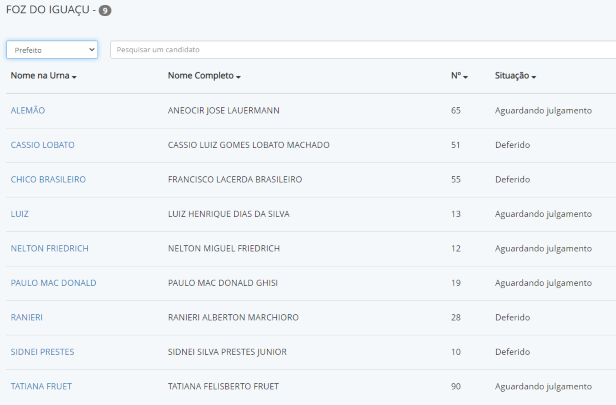Open candidate TATIANA FRUET link

(41, 386)
